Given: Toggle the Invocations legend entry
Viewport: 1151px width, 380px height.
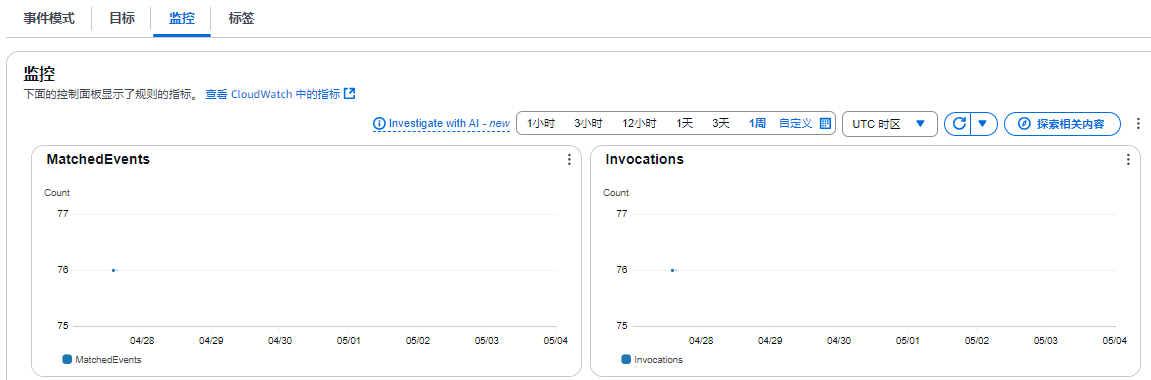Looking at the screenshot, I should click(x=652, y=359).
